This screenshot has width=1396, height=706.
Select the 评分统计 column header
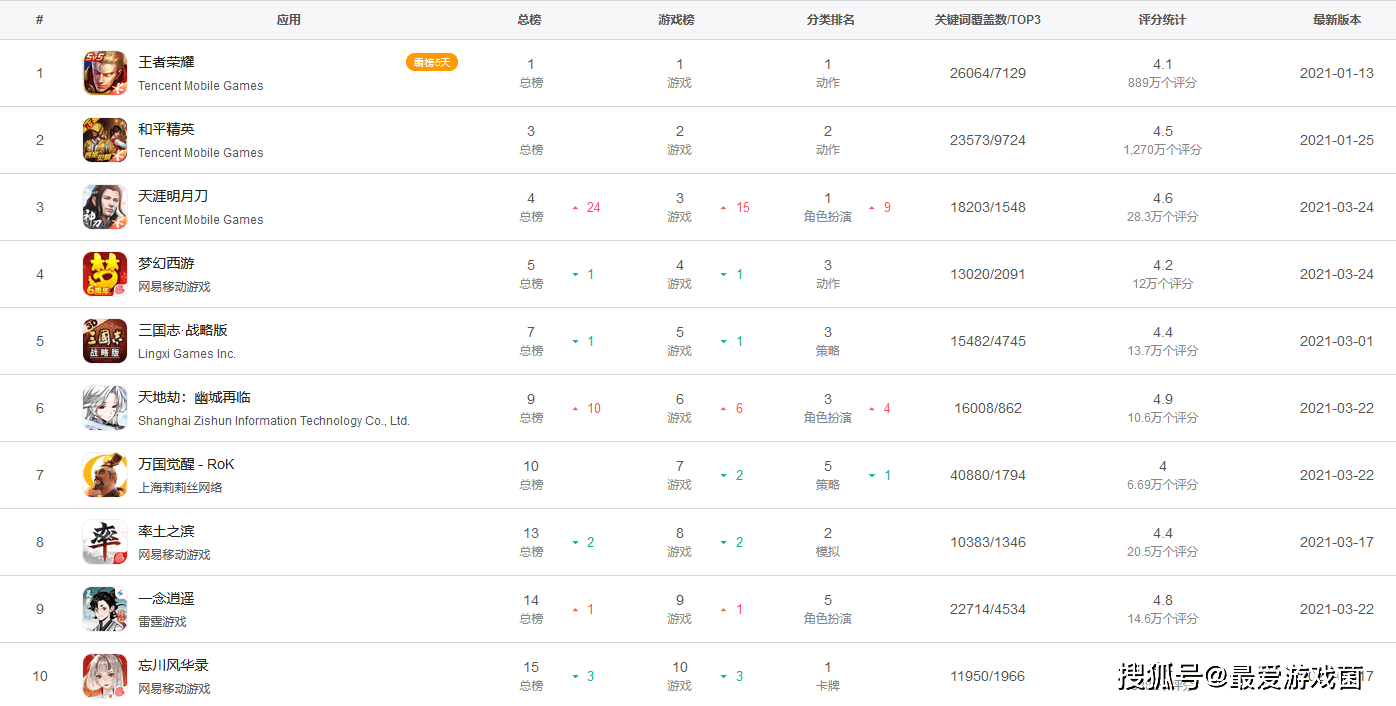click(x=1162, y=20)
